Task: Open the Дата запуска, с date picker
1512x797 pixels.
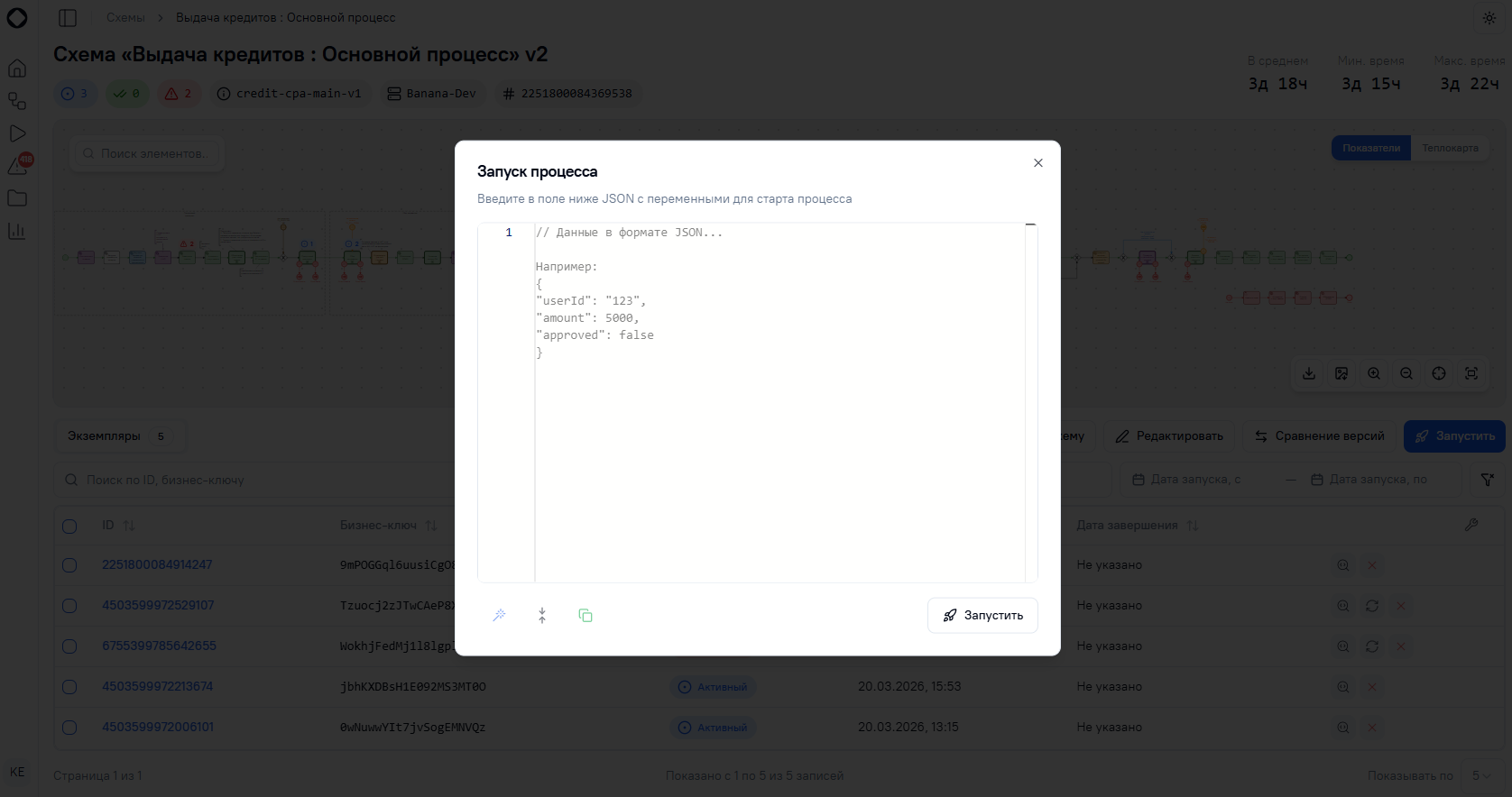Action: [x=1196, y=480]
